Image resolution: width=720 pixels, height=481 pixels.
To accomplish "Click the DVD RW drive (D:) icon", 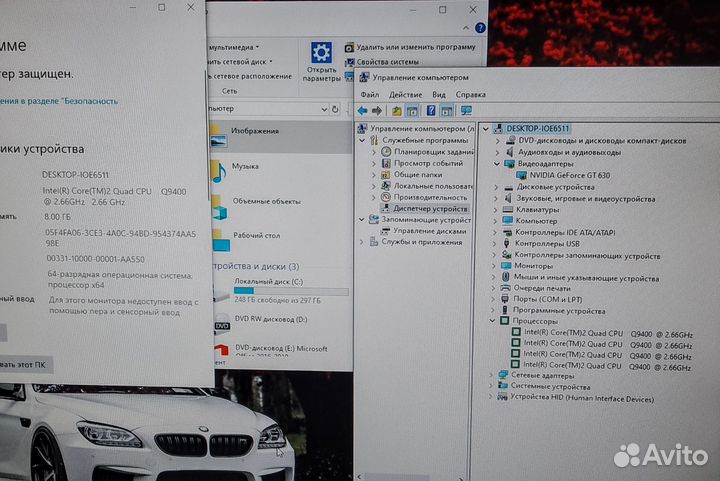I will coord(222,320).
